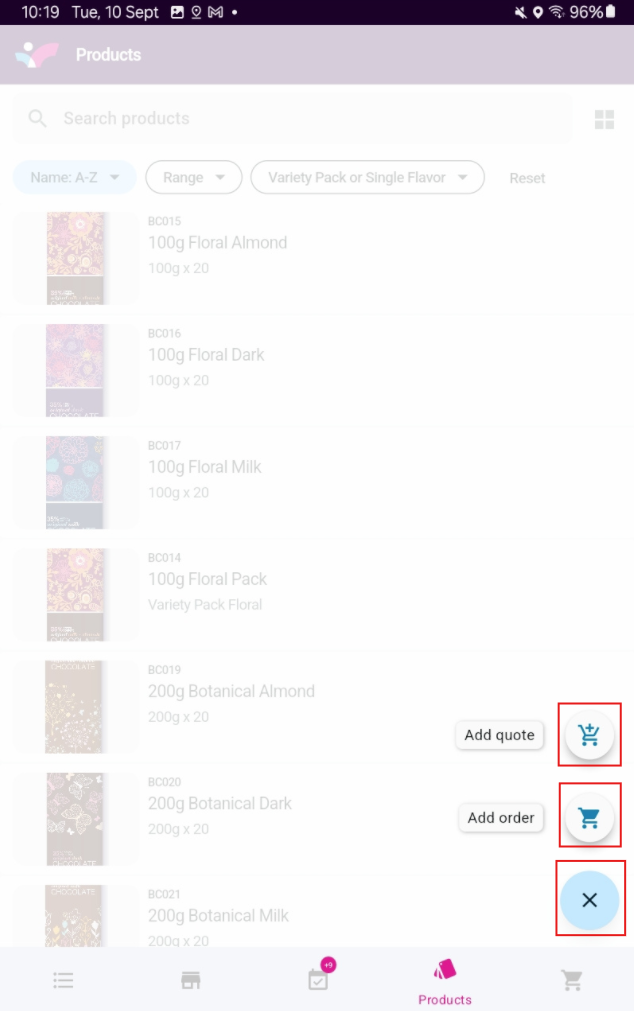Open the calendar tasks tab with badge
634x1011 pixels.
[318, 979]
